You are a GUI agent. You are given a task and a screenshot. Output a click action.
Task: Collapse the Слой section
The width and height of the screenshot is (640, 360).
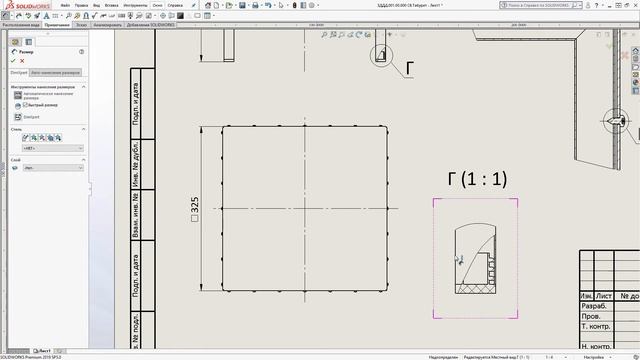click(83, 160)
